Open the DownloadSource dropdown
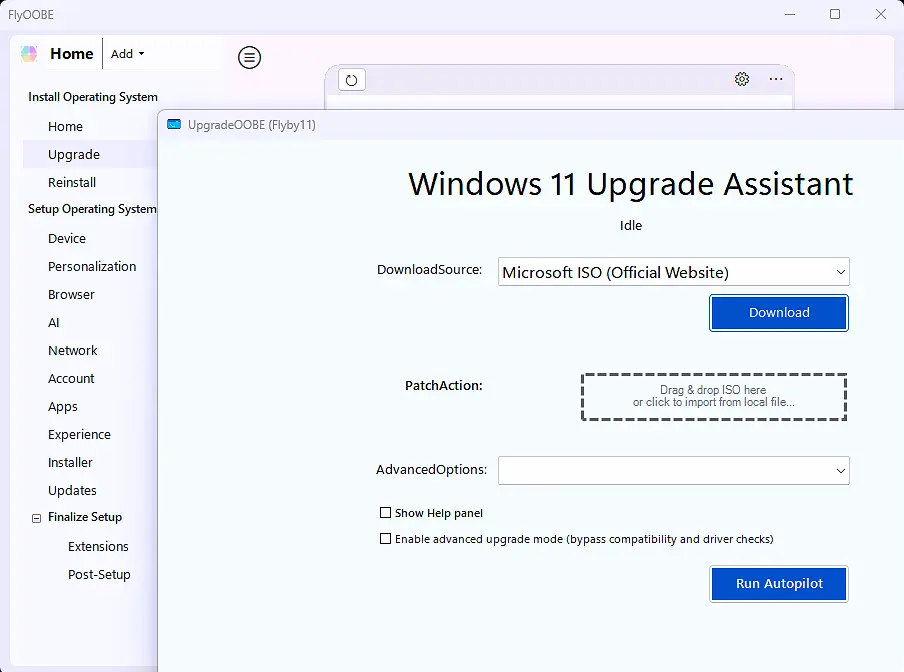This screenshot has width=904, height=672. [x=673, y=272]
